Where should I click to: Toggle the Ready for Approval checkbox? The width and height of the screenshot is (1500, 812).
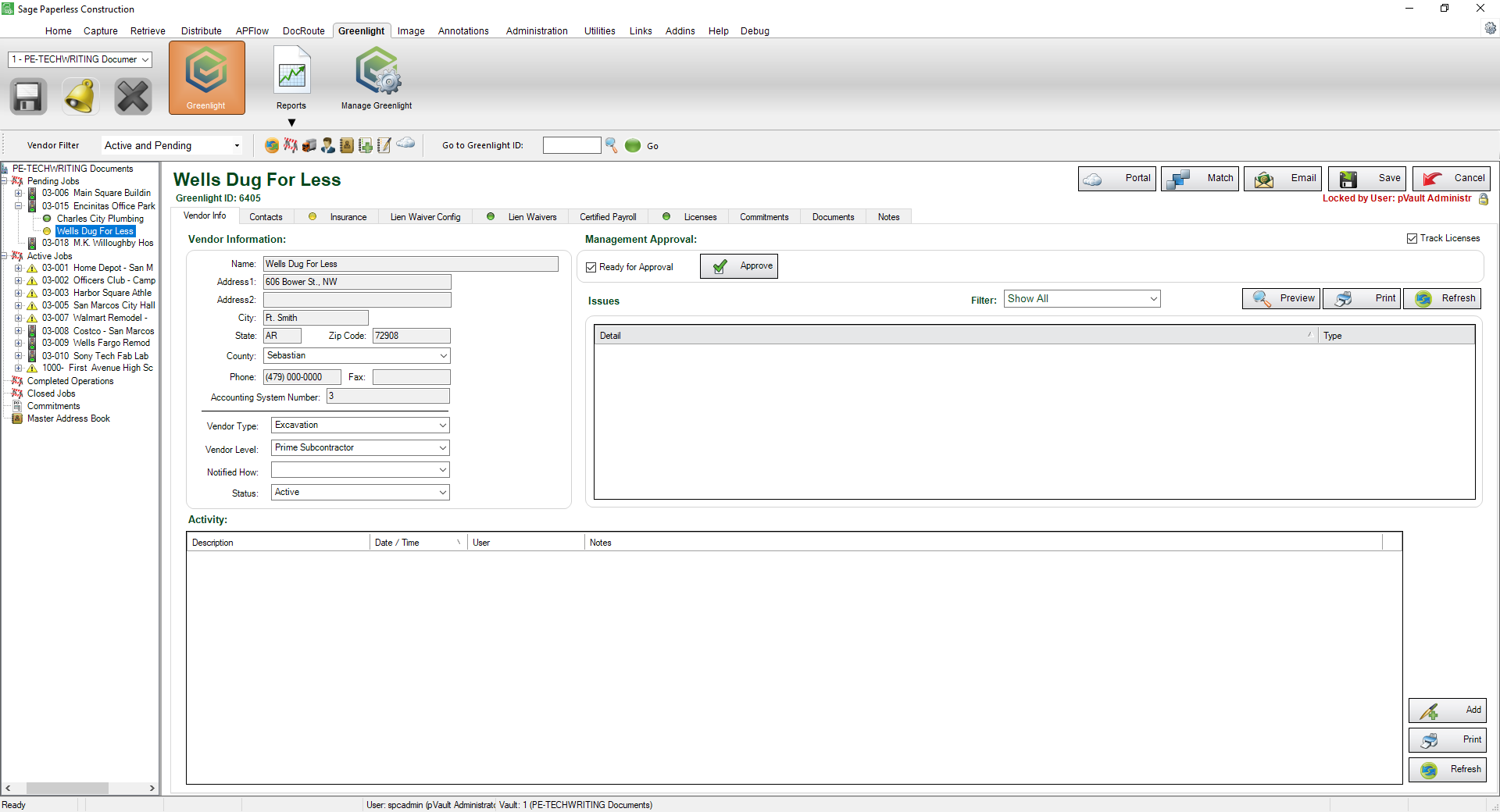pos(591,267)
